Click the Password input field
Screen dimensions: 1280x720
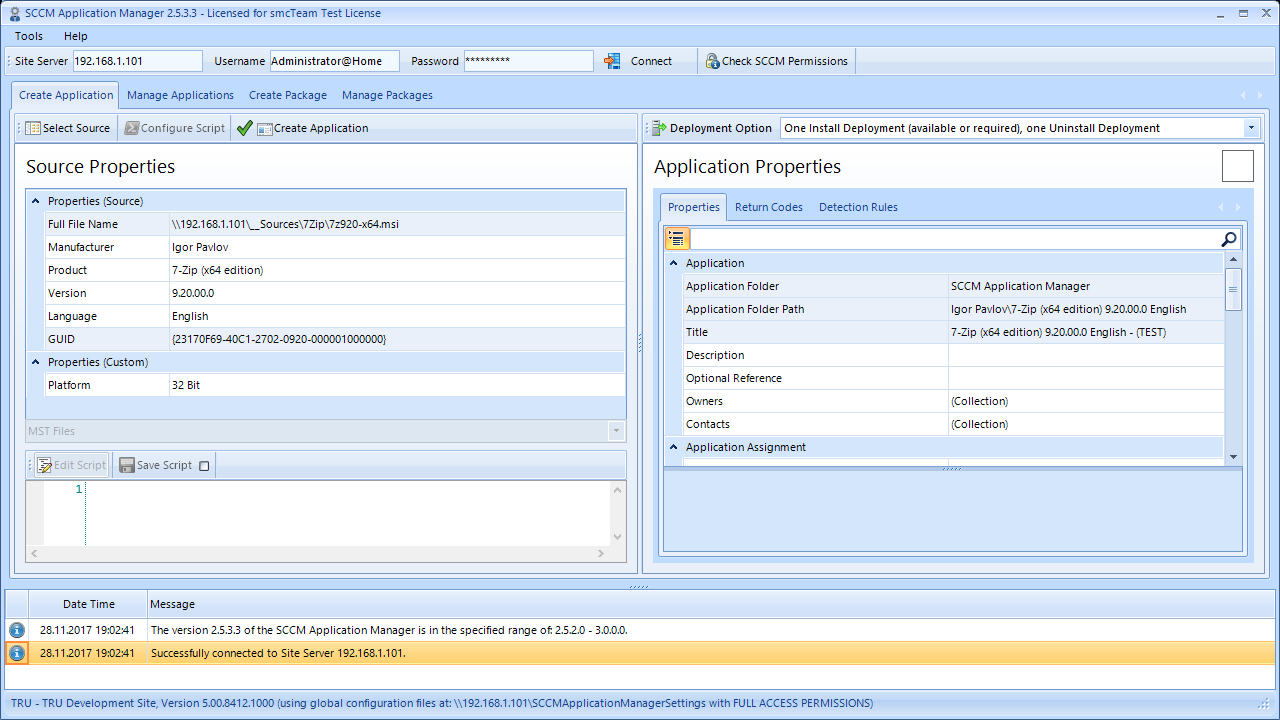[x=528, y=61]
